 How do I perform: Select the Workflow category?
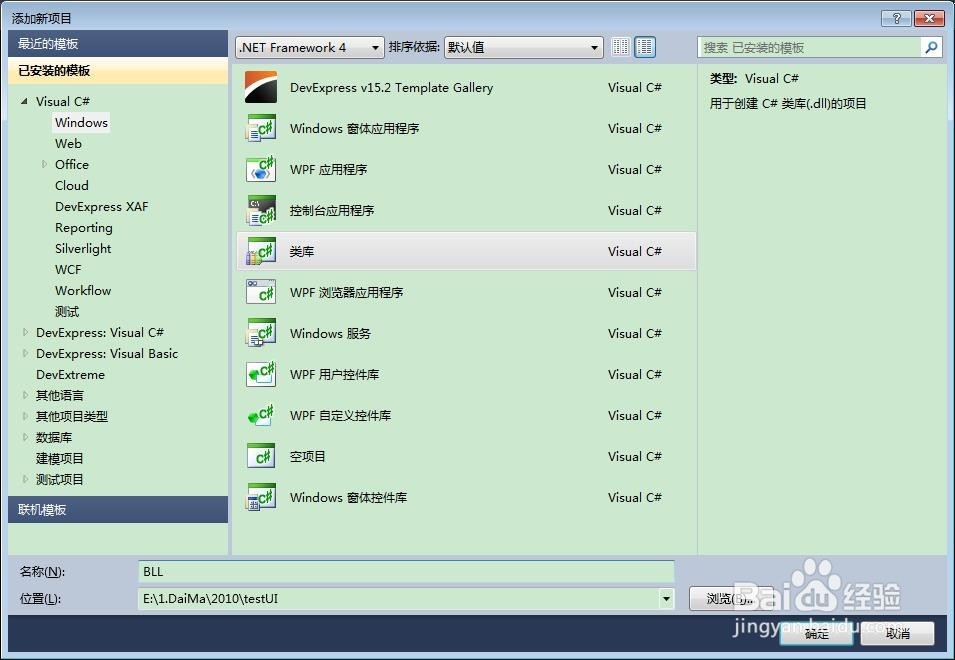point(83,290)
